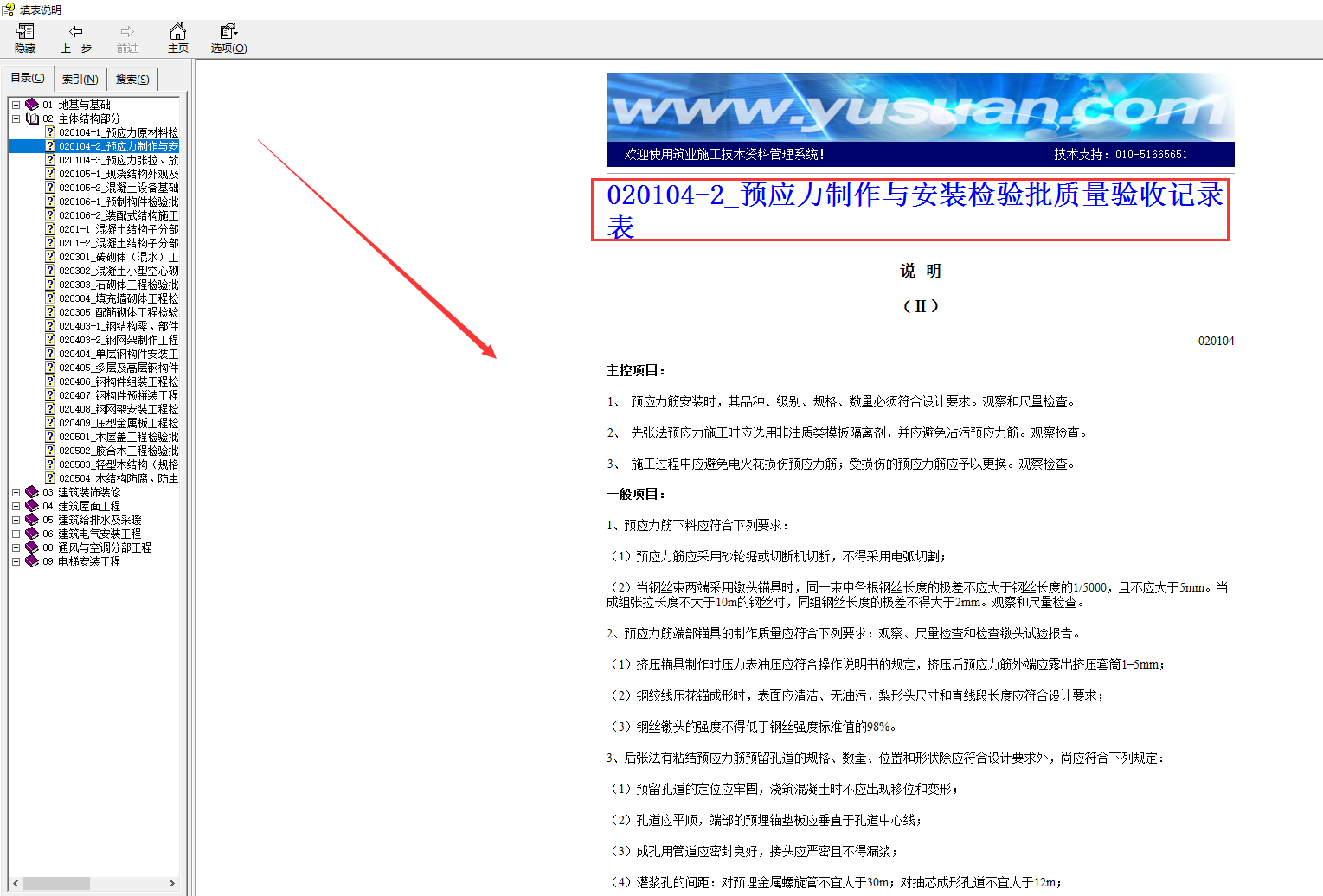The width and height of the screenshot is (1323, 896).
Task: Open topic 0201-2_混凝土结构子分部
Action: [119, 243]
